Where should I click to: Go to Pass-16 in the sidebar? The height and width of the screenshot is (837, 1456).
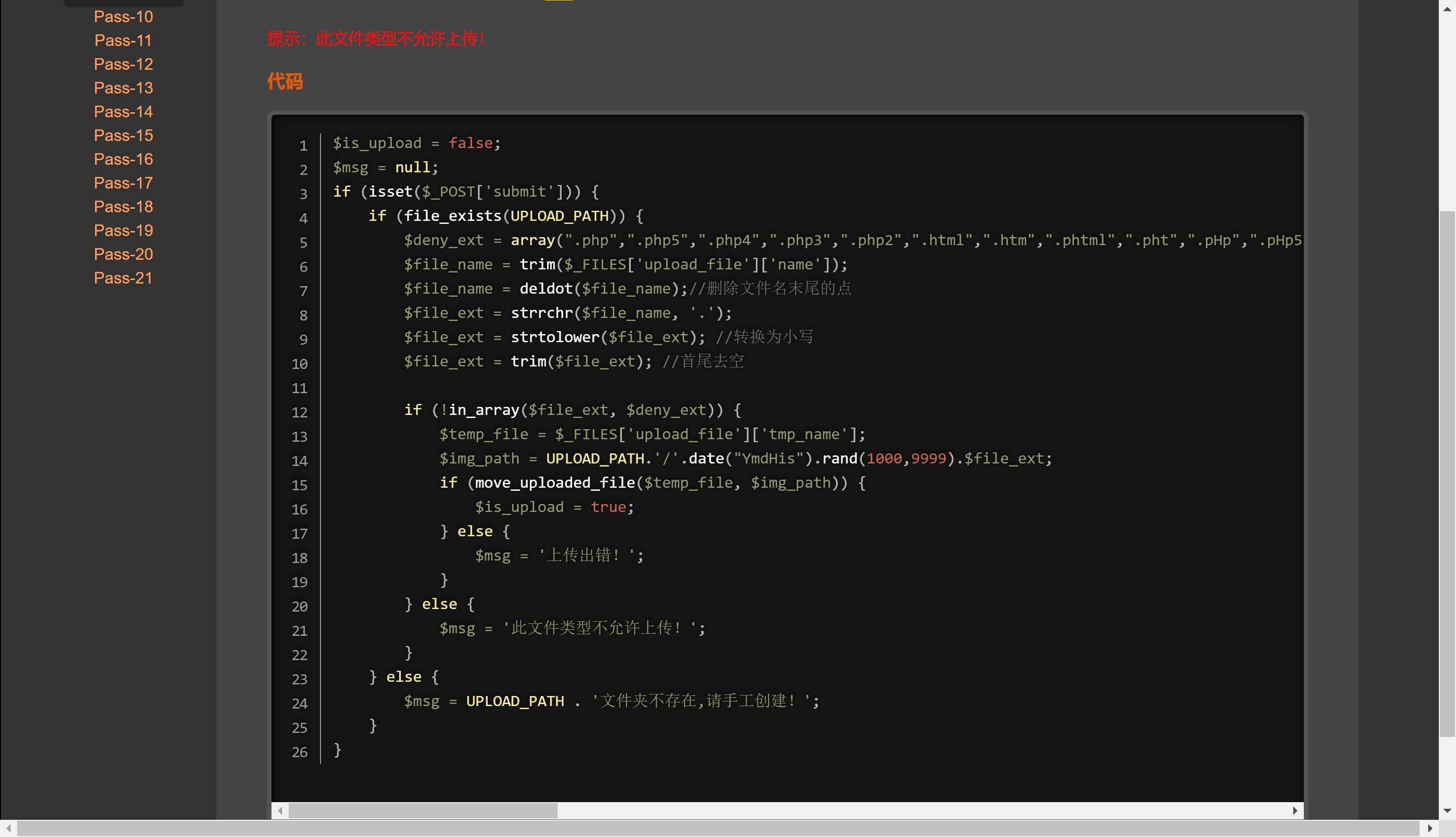pyautogui.click(x=123, y=159)
